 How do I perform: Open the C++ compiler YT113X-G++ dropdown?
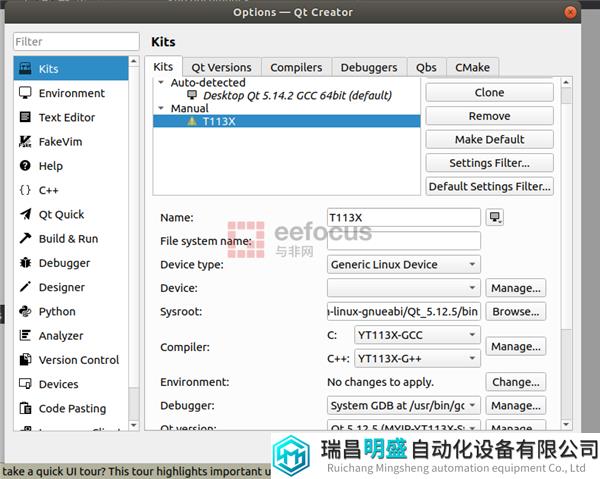(x=417, y=358)
